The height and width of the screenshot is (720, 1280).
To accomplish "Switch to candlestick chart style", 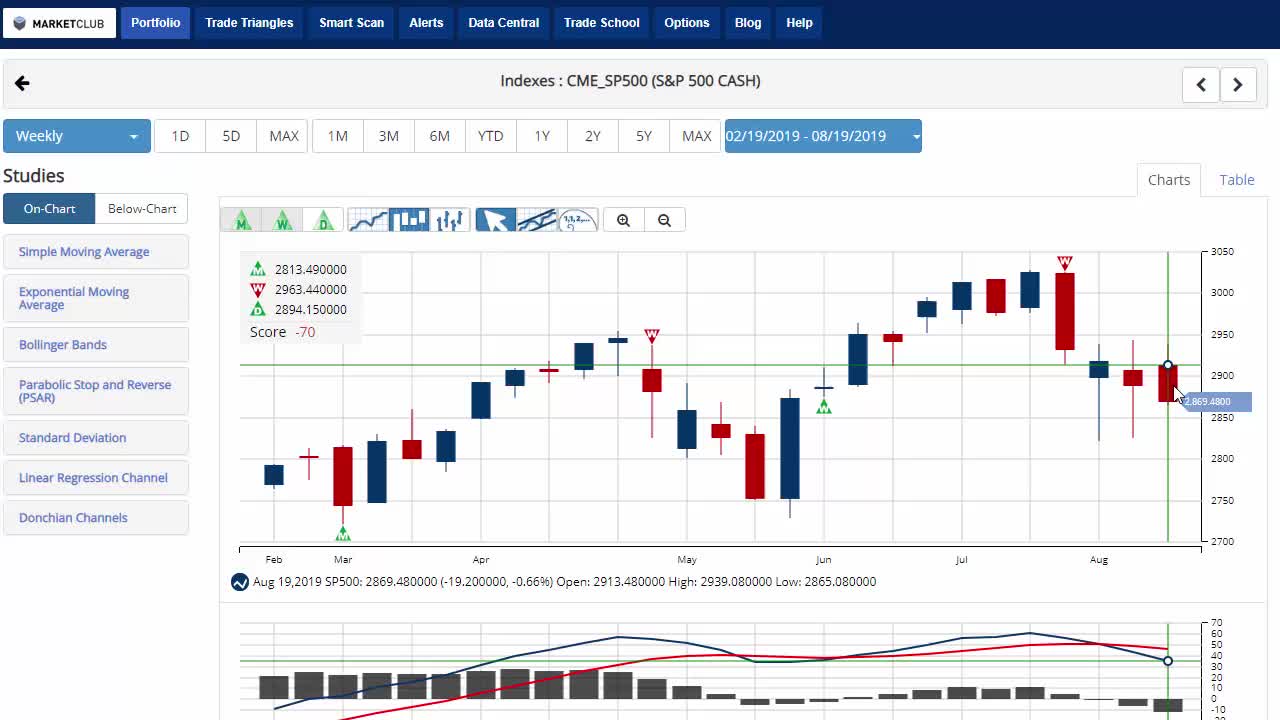I will click(409, 220).
